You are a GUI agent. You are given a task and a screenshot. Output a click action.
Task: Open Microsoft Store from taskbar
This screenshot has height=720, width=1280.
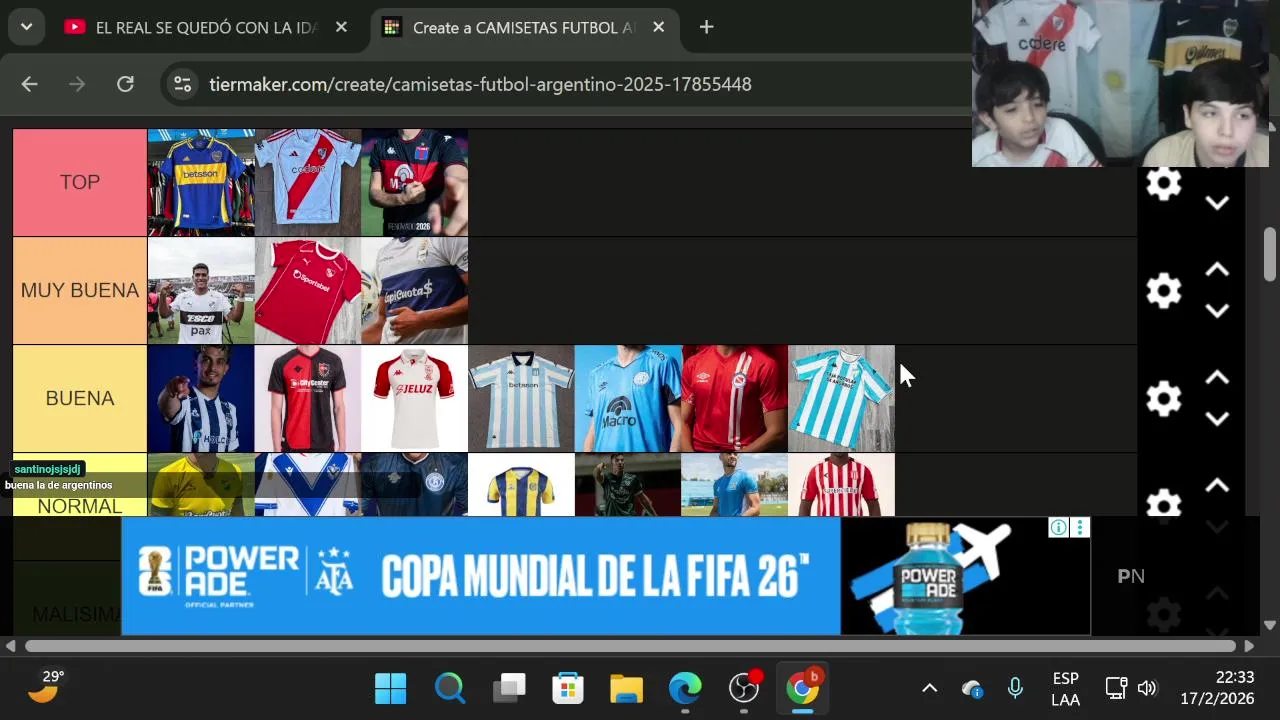click(x=568, y=688)
